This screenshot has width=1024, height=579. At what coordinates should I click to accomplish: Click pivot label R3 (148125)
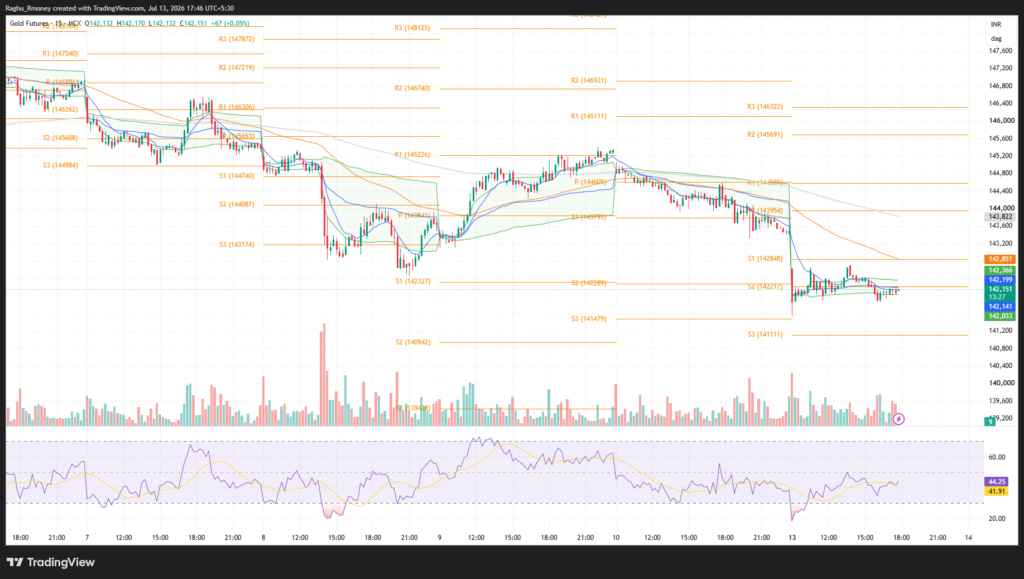pos(412,28)
